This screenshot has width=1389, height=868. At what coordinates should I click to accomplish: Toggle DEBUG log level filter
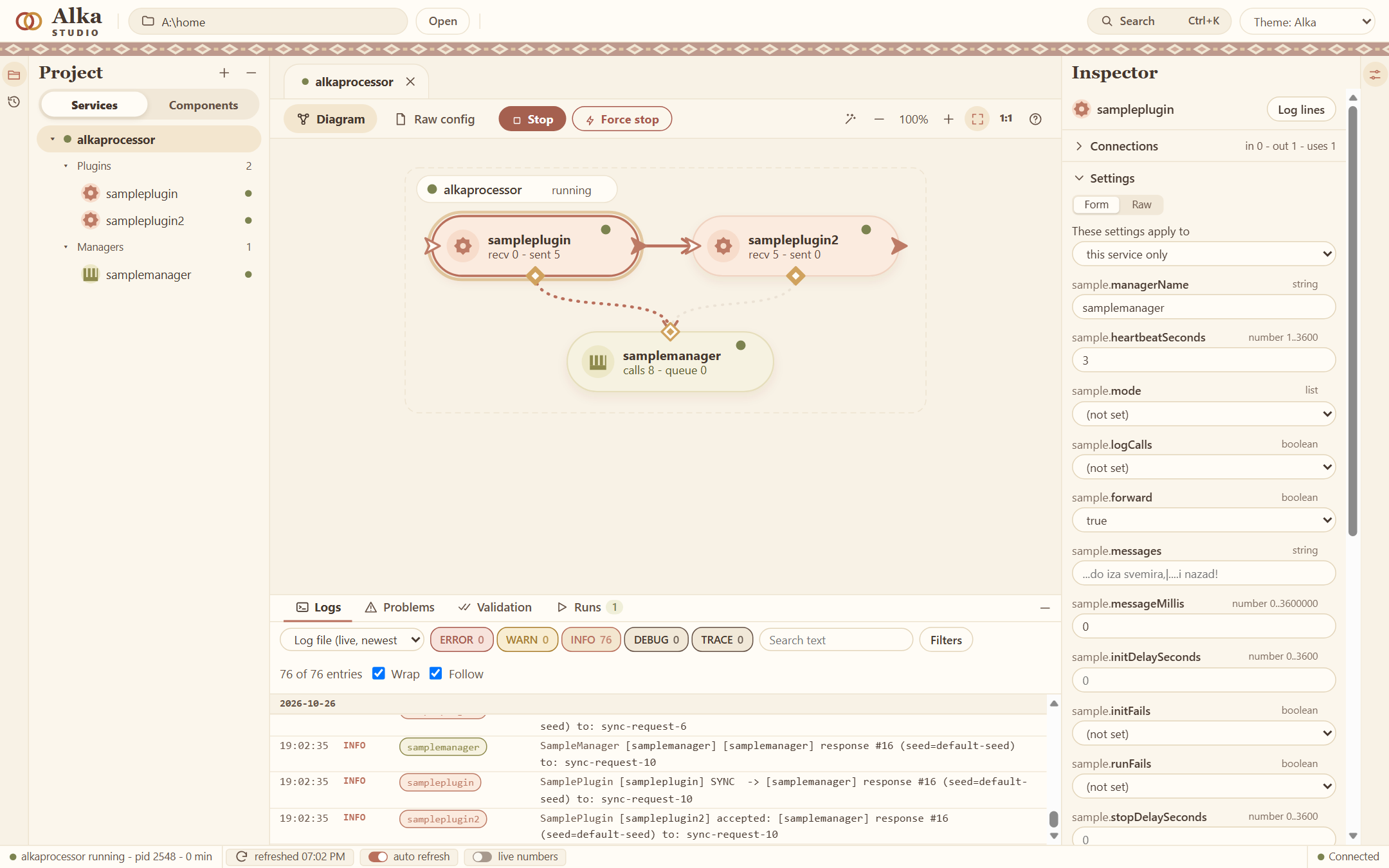point(656,640)
